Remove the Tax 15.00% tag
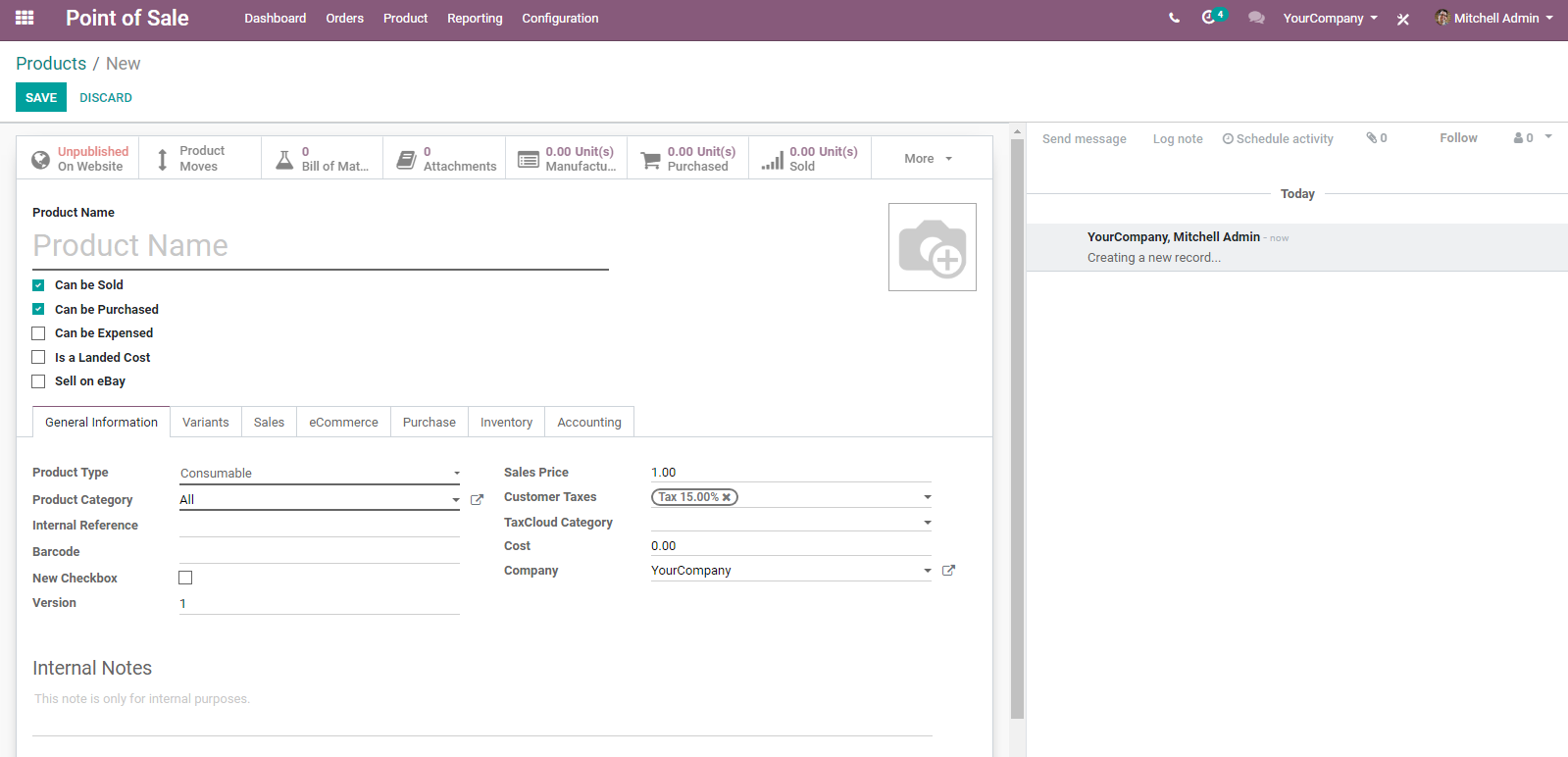Viewport: 1568px width, 757px height. click(727, 497)
